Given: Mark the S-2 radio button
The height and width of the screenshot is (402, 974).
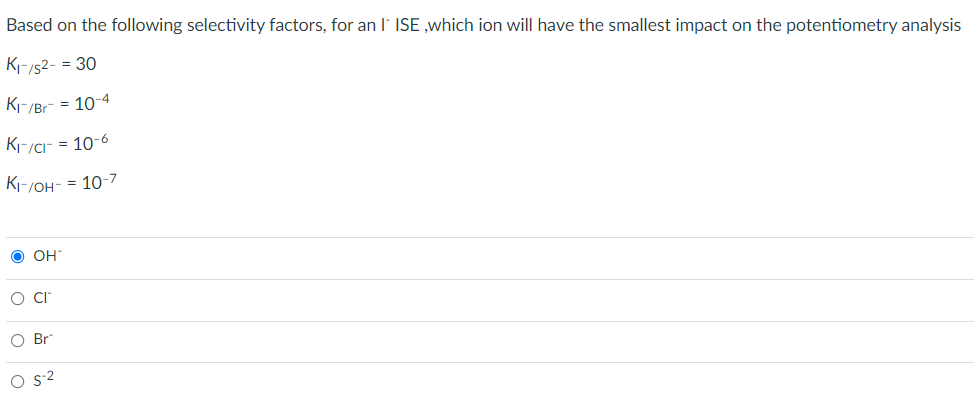Looking at the screenshot, I should (18, 382).
